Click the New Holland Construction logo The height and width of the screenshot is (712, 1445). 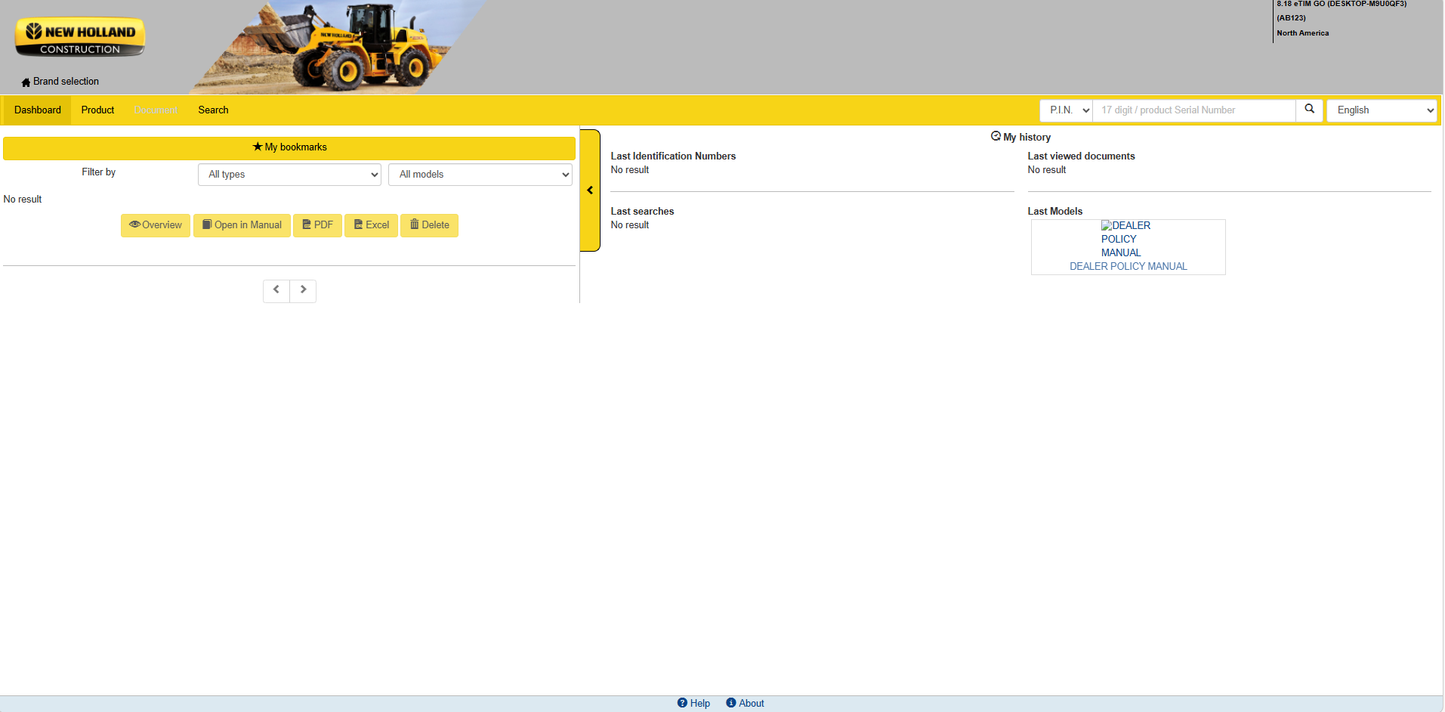click(x=80, y=38)
